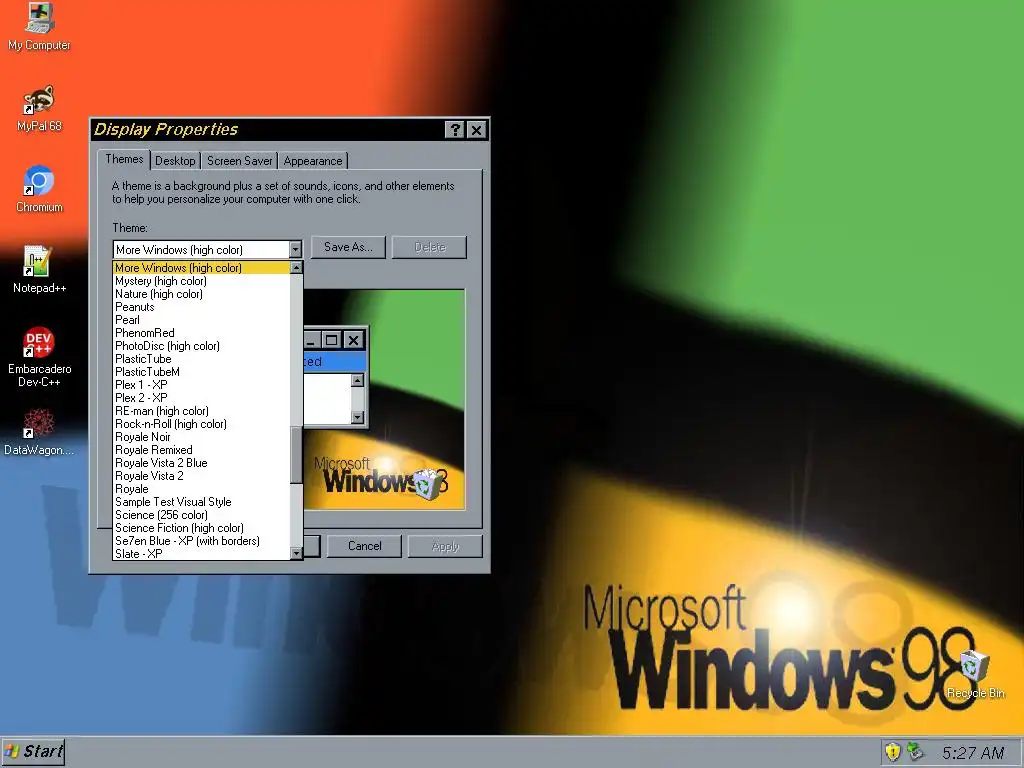Choose the PlasticTube theme
Viewport: 1024px width, 768px height.
pyautogui.click(x=201, y=359)
